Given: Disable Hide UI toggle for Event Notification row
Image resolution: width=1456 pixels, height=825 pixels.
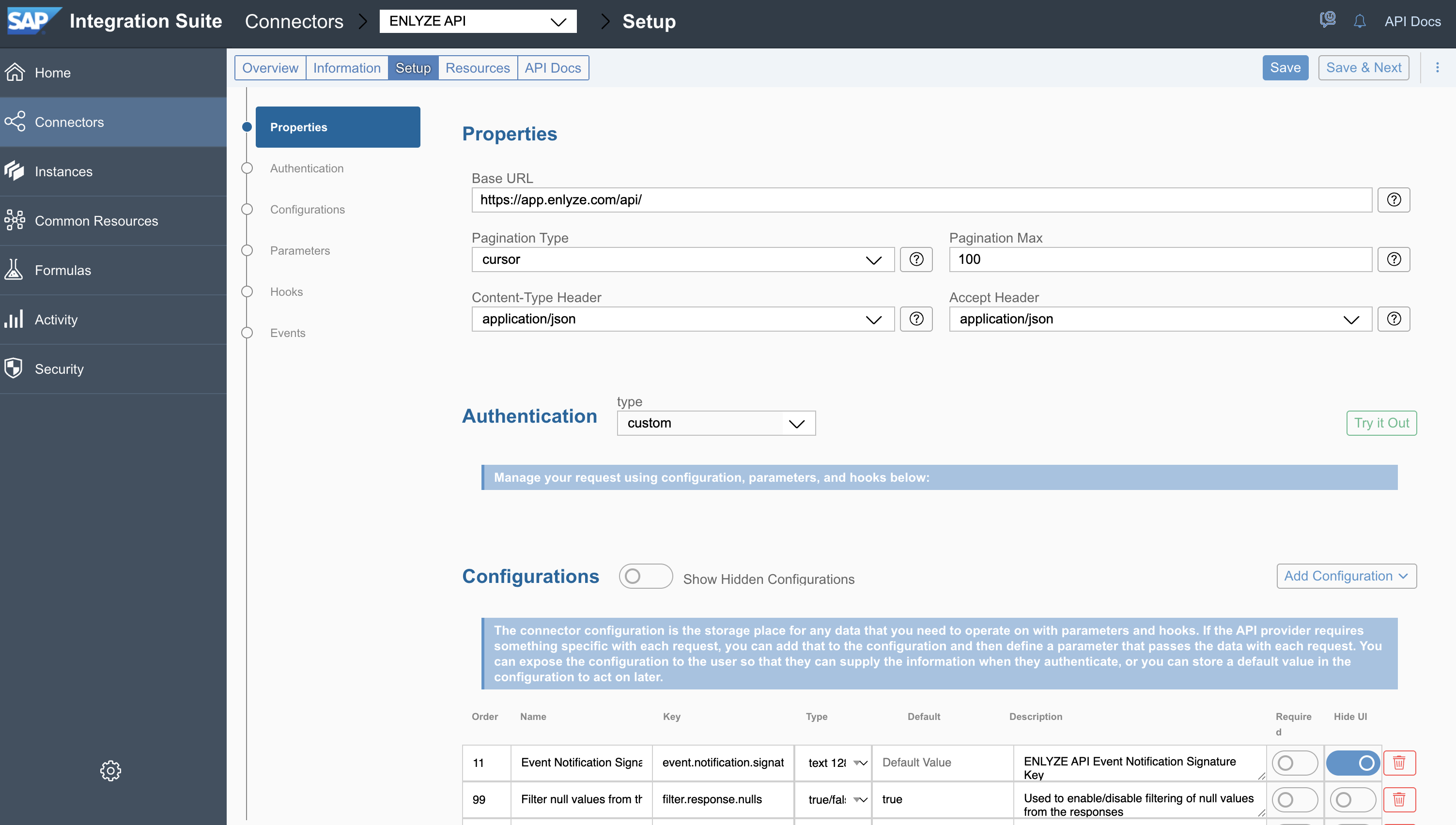Looking at the screenshot, I should click(x=1352, y=763).
